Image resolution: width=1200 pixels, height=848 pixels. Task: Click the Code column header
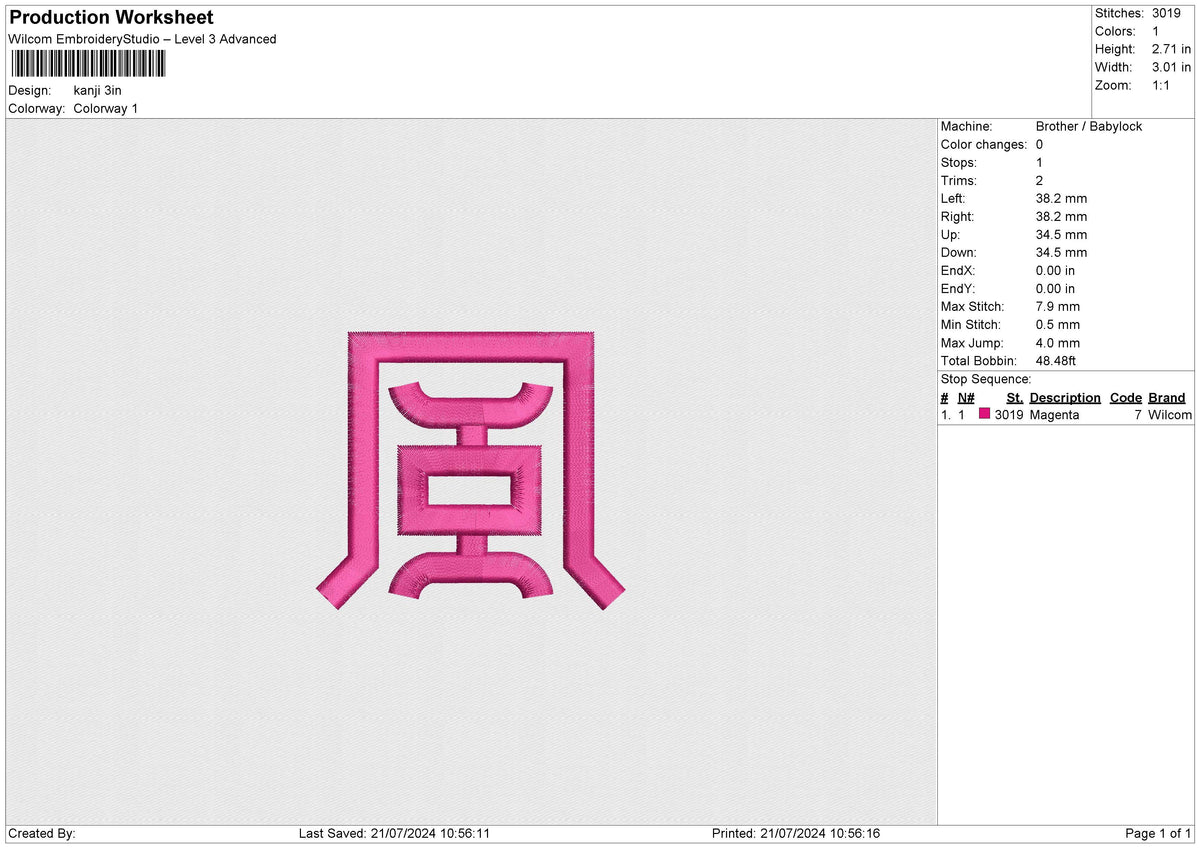coord(1126,398)
